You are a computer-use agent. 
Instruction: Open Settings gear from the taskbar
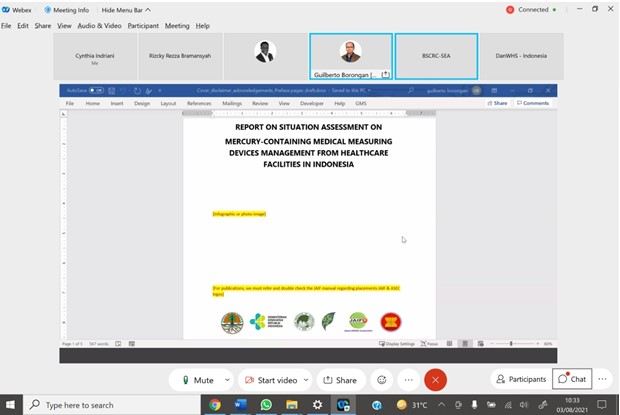click(x=318, y=405)
